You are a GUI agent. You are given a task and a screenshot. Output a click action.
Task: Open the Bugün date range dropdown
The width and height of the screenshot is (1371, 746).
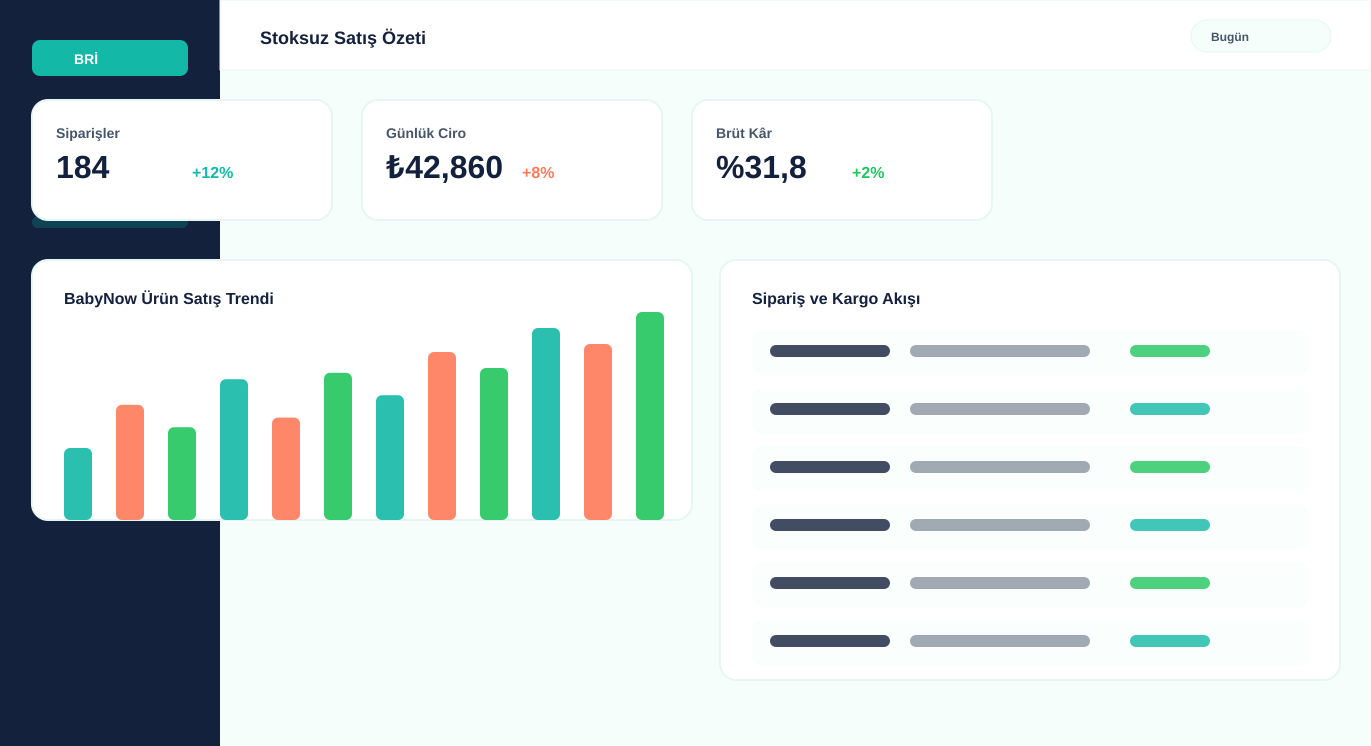[x=1261, y=36]
